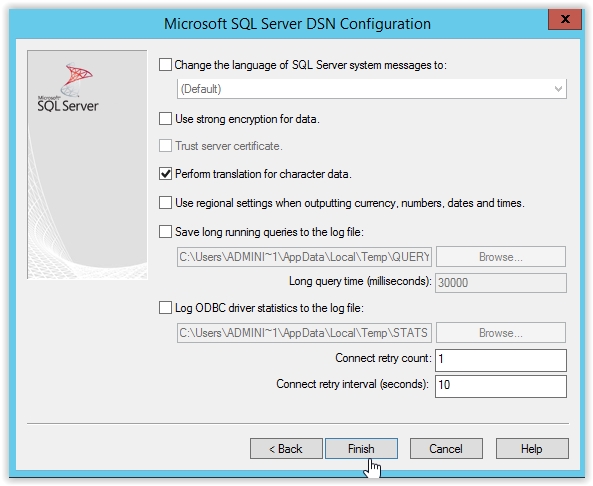Check Log ODBC driver statistics option

point(165,307)
